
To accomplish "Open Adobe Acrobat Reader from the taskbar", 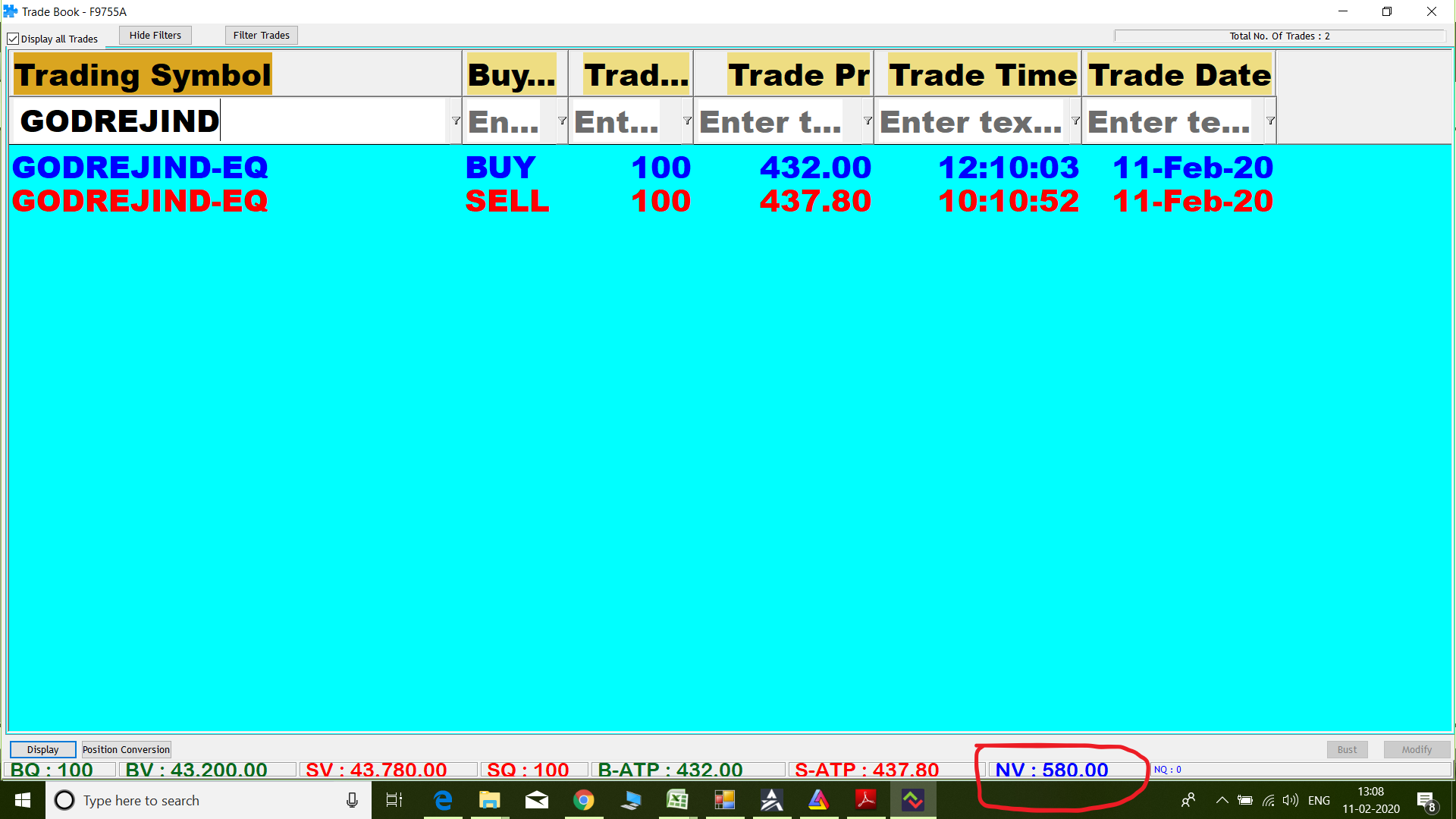I will click(x=865, y=800).
